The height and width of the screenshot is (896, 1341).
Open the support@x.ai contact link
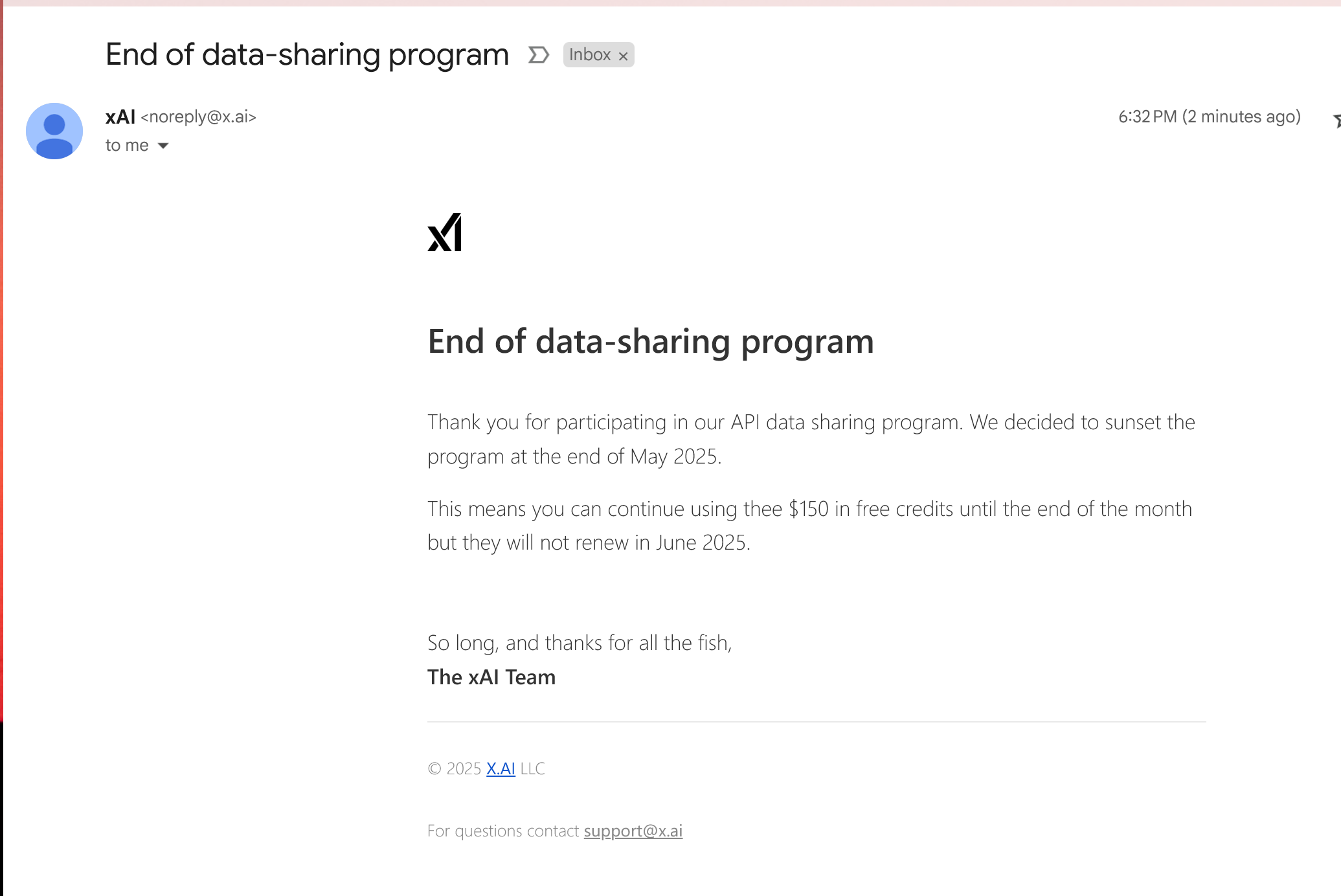[633, 831]
